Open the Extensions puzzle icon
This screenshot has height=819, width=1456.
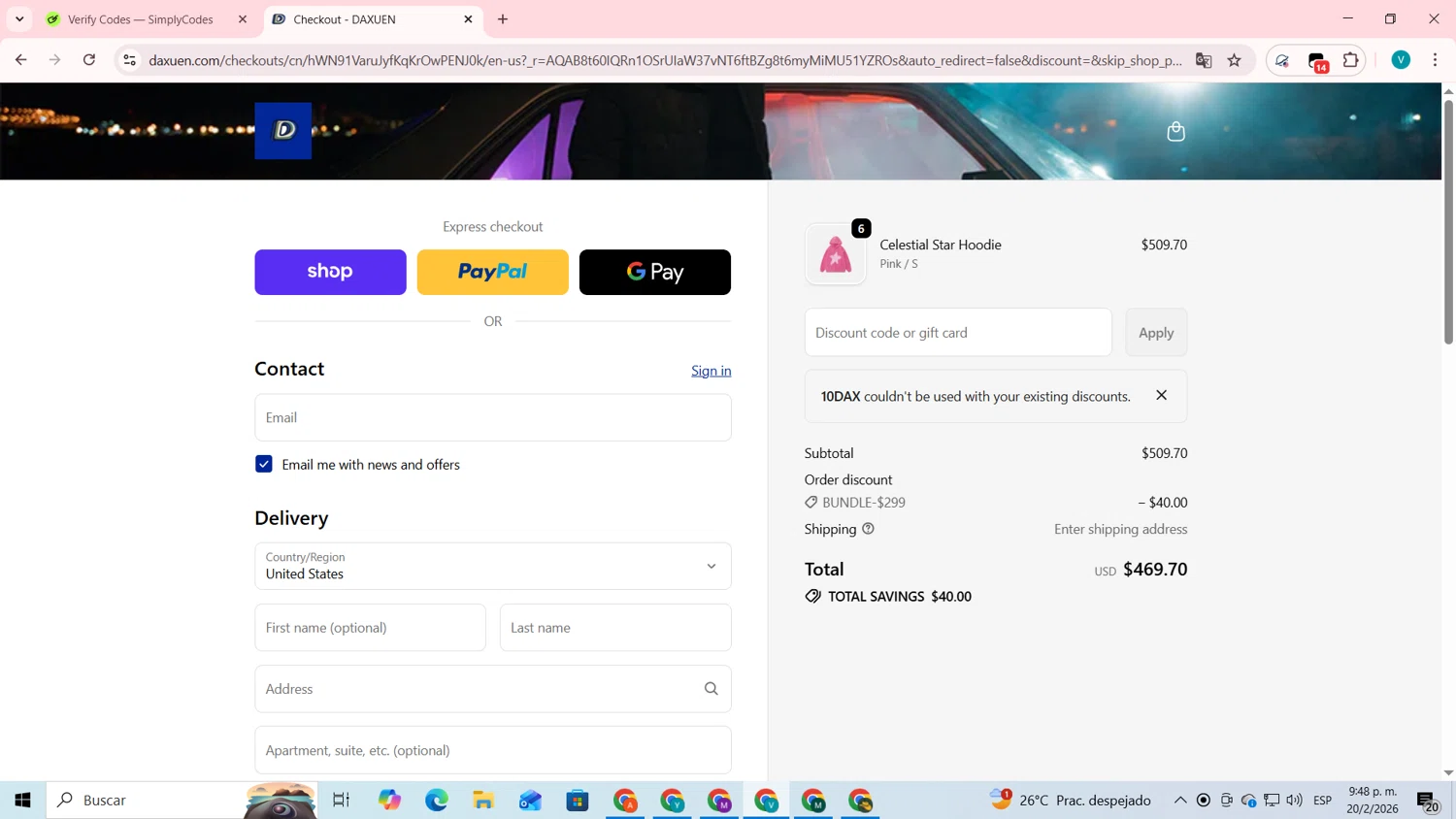click(1350, 60)
